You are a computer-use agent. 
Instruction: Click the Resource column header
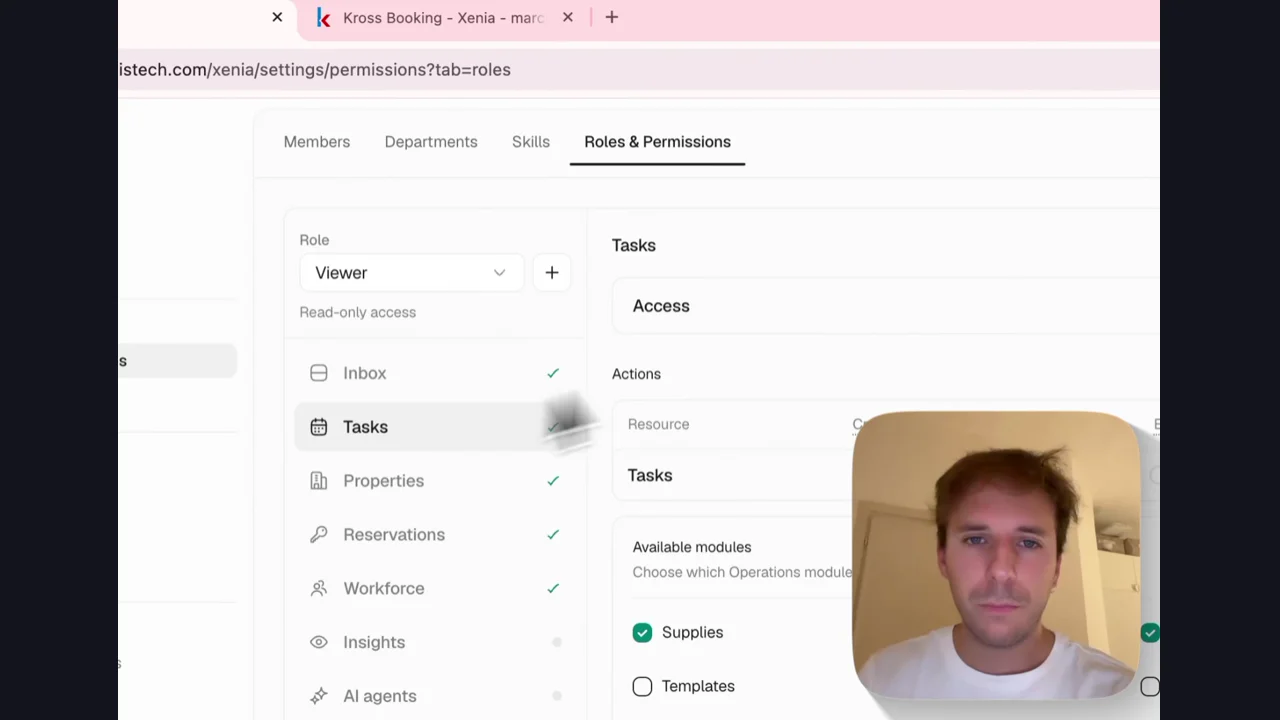658,424
